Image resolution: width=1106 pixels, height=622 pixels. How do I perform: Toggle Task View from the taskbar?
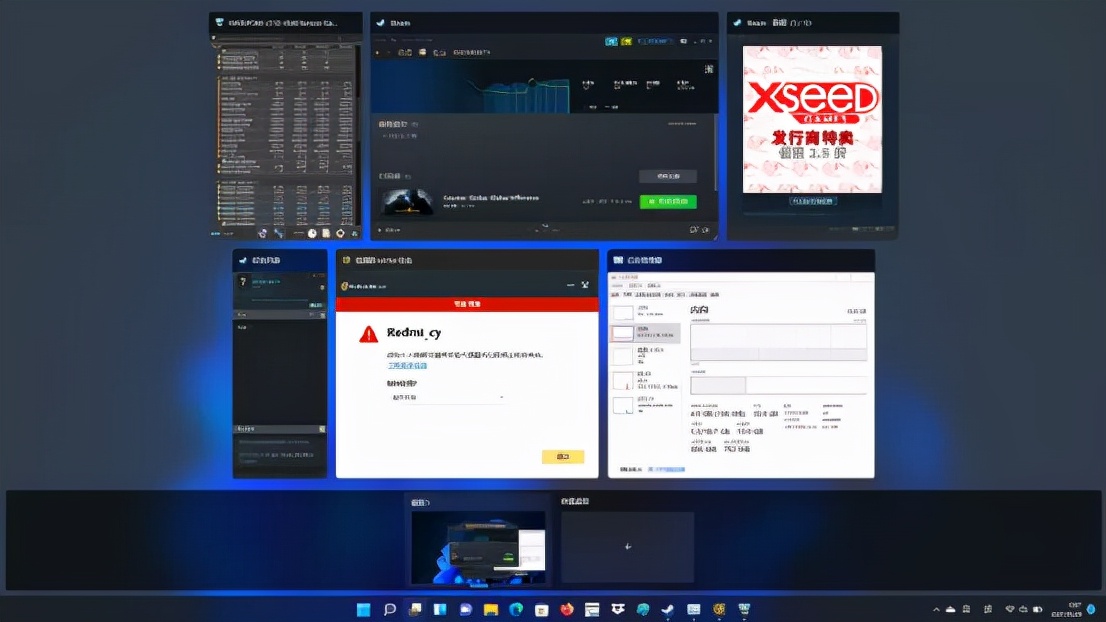415,609
